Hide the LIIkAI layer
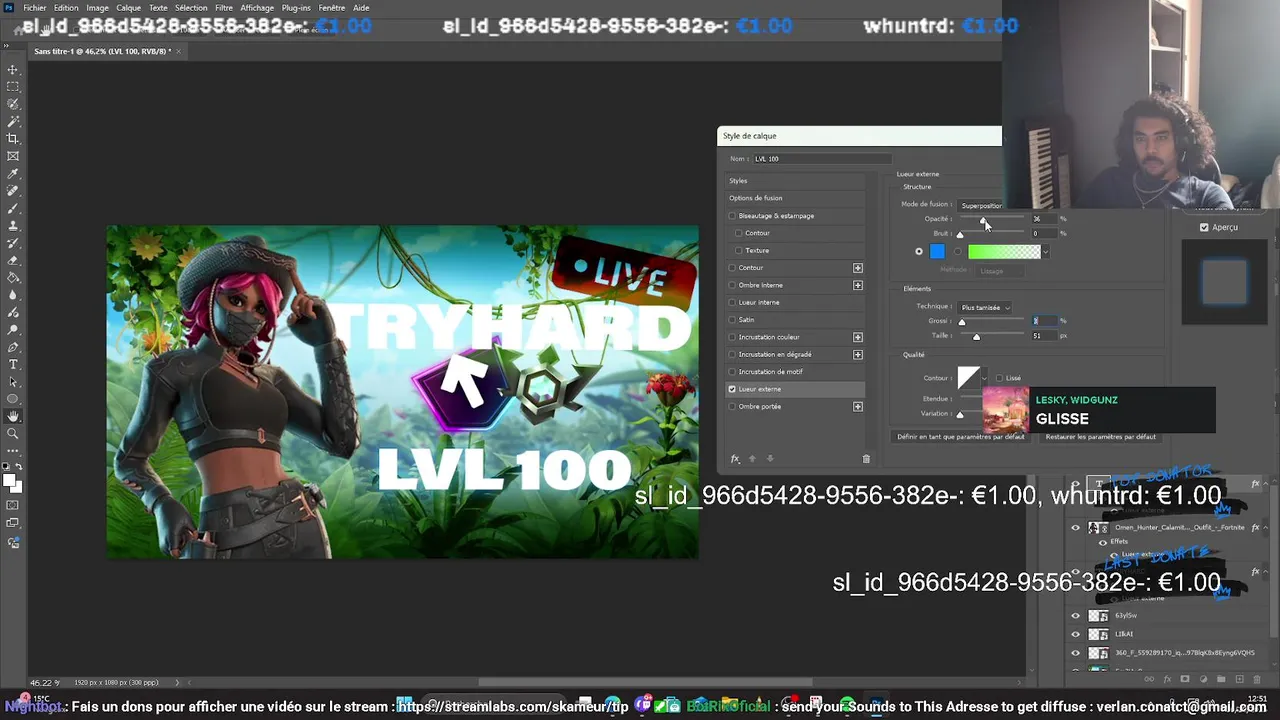1280x720 pixels. [x=1076, y=634]
